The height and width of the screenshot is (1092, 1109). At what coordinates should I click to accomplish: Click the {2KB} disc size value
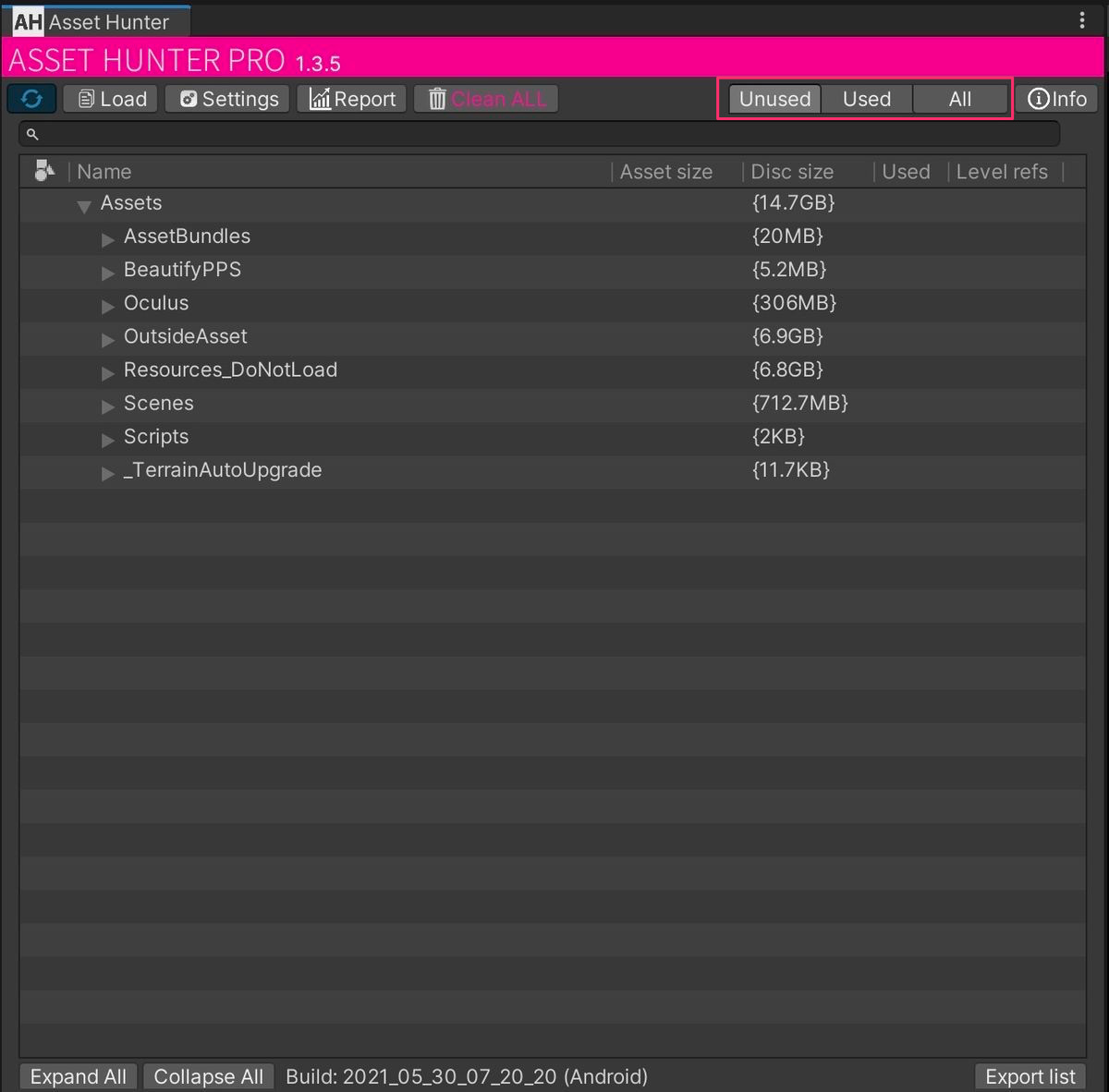click(778, 436)
